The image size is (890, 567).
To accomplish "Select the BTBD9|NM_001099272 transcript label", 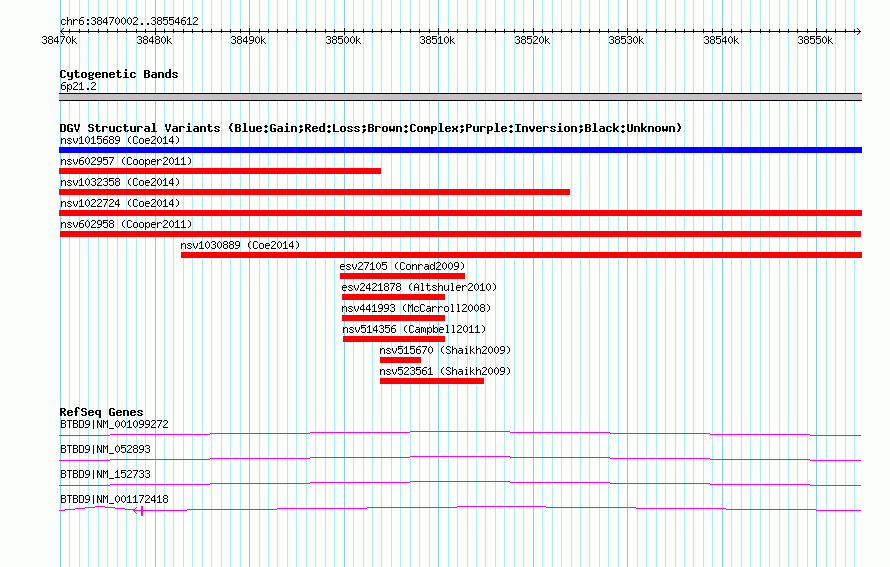I will (114, 425).
